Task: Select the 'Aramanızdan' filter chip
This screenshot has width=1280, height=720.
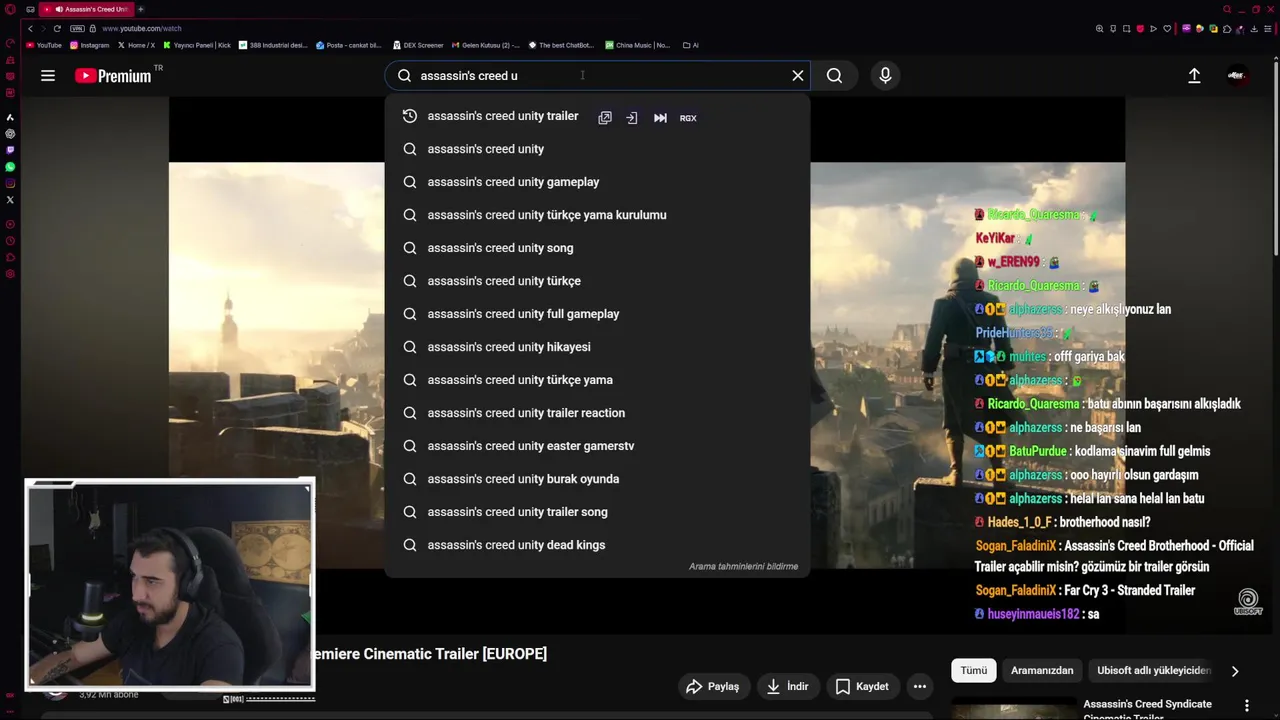Action: [1042, 670]
